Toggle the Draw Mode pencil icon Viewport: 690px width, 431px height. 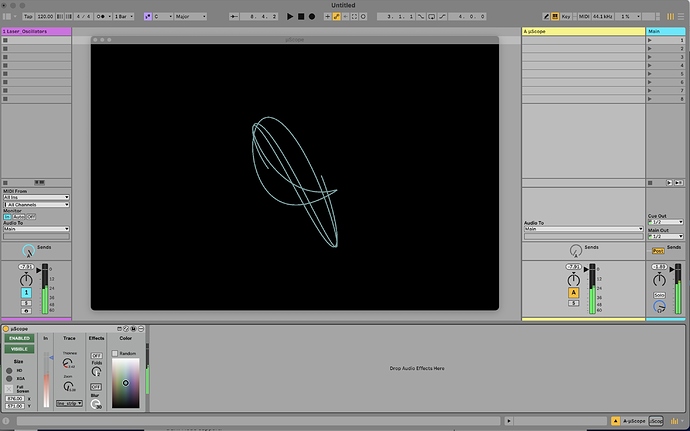[x=546, y=16]
